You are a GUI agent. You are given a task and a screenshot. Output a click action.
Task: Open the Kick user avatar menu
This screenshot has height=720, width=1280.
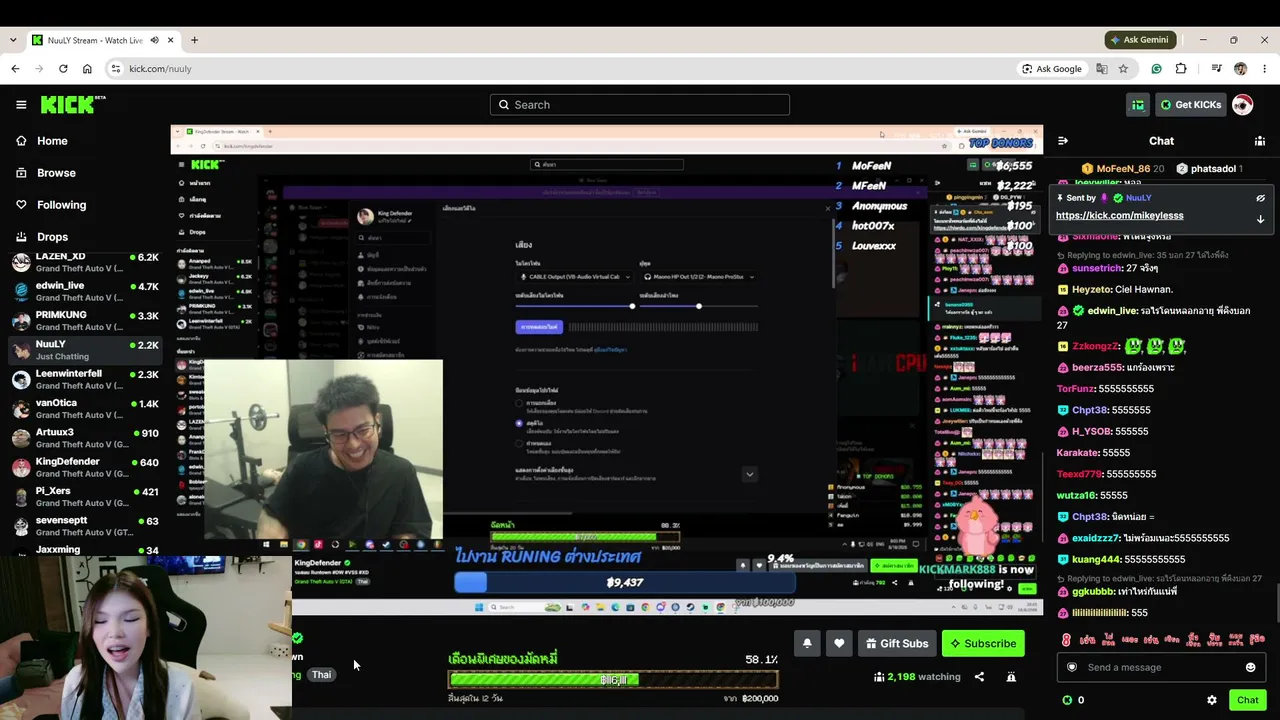(x=1242, y=105)
